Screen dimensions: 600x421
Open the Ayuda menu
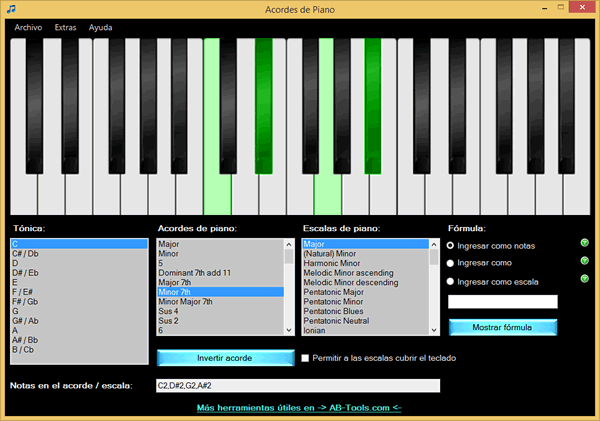[x=100, y=28]
